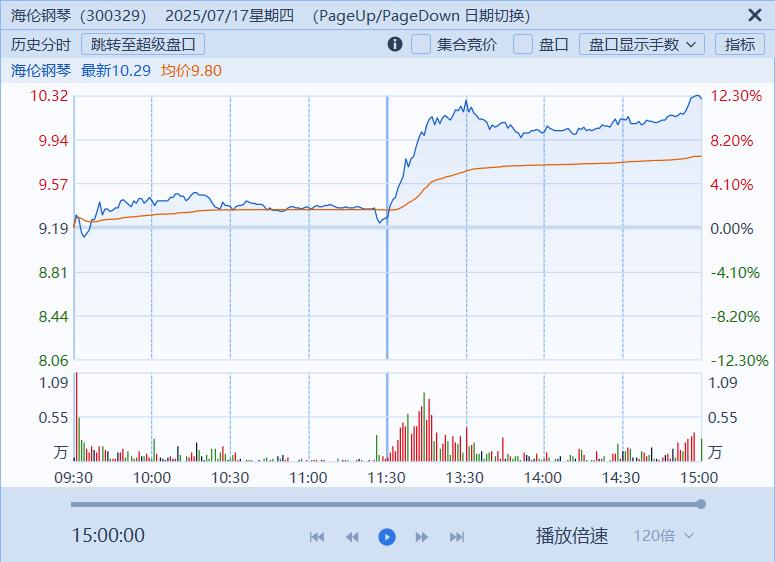This screenshot has width=775, height=562.
Task: Open the 指标 button
Action: tap(740, 44)
